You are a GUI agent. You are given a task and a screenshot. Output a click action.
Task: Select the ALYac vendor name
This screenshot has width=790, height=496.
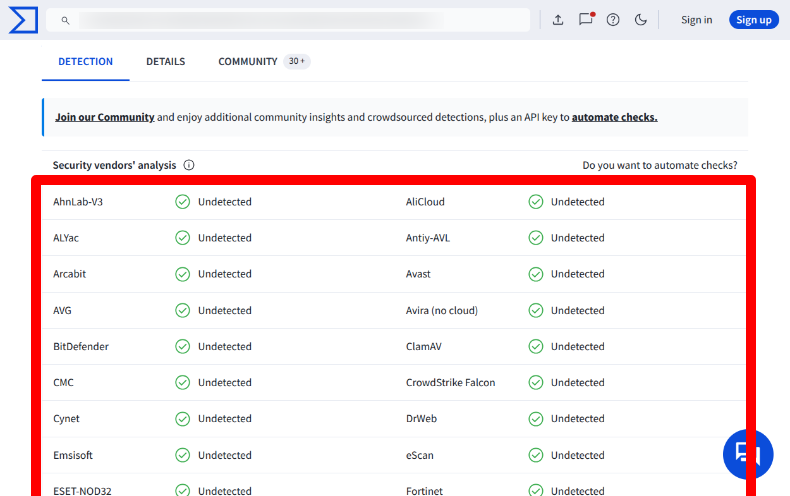click(66, 238)
